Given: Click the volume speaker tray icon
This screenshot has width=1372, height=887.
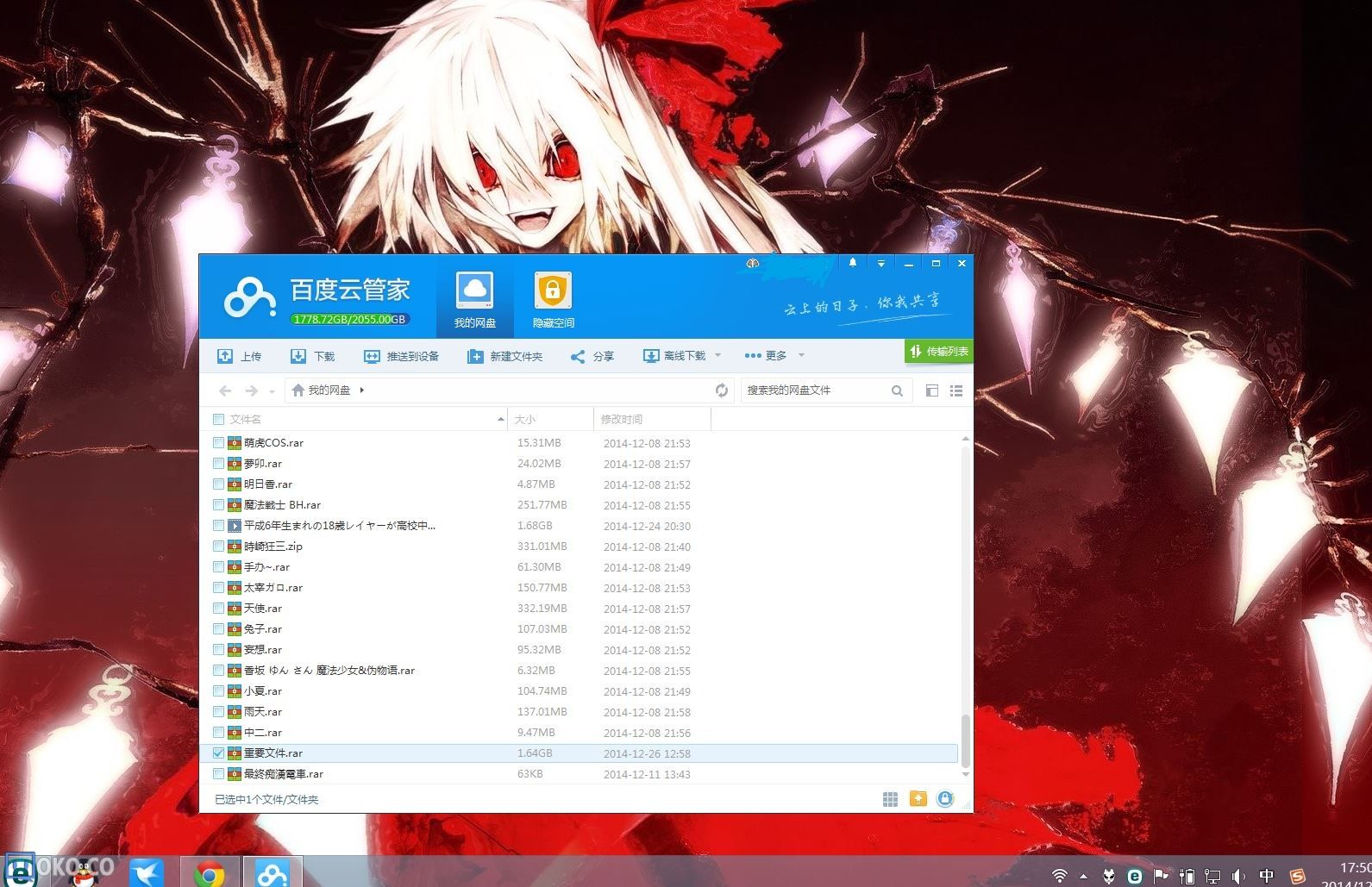Looking at the screenshot, I should 1238,877.
